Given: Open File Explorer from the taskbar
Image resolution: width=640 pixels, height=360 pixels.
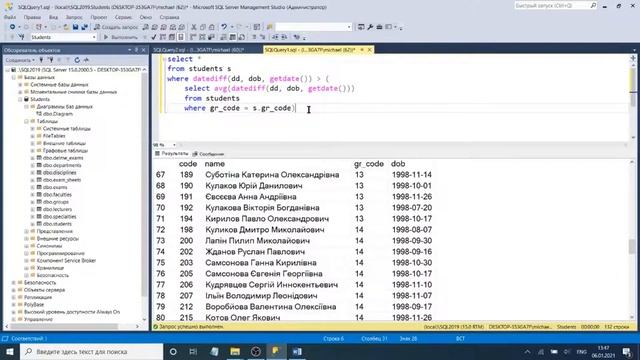Looking at the screenshot, I should 235,351.
